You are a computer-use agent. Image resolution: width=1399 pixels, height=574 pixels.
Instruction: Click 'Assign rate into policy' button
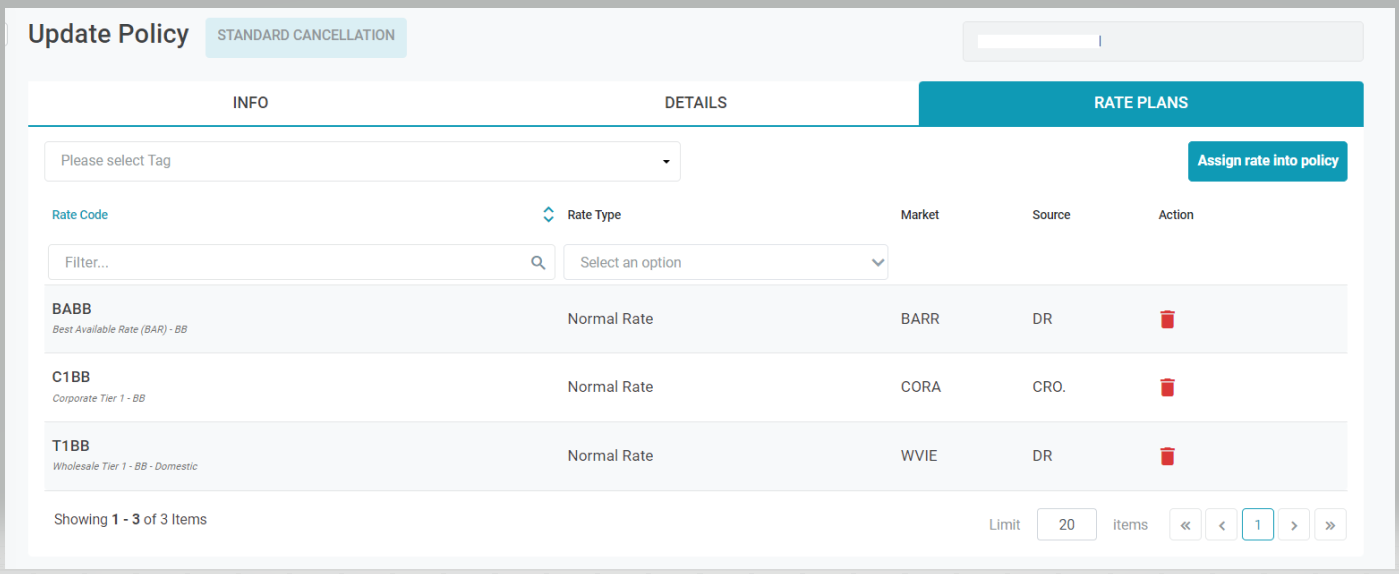coord(1267,161)
